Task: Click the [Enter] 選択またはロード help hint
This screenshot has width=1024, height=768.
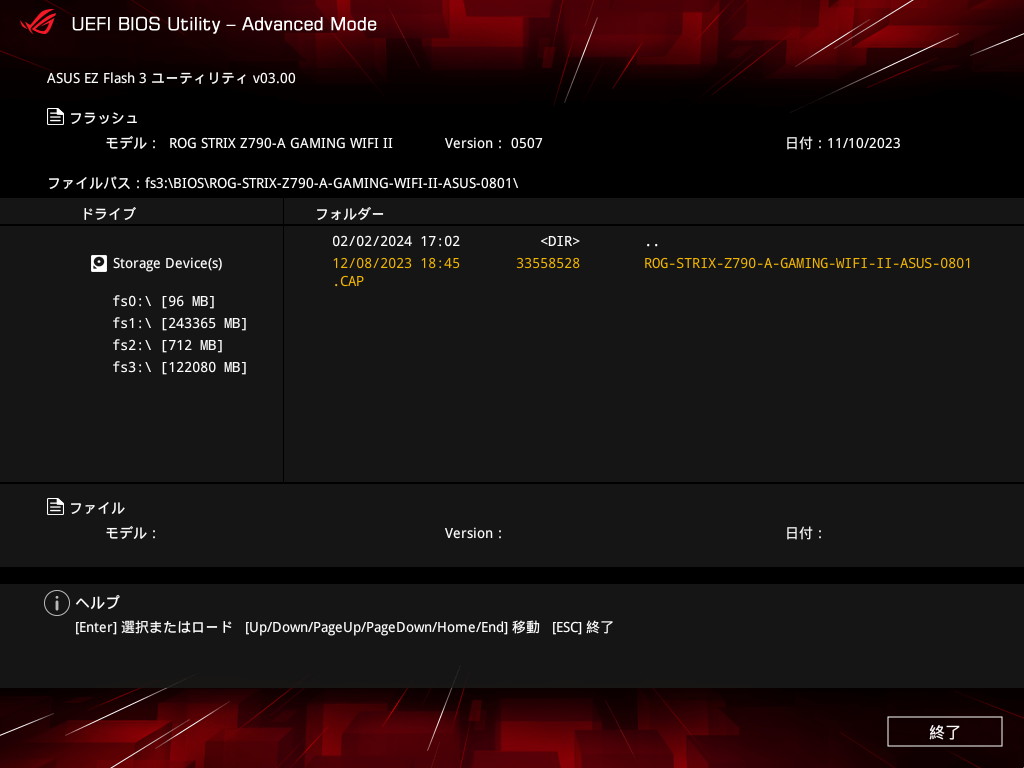Action: click(x=153, y=627)
